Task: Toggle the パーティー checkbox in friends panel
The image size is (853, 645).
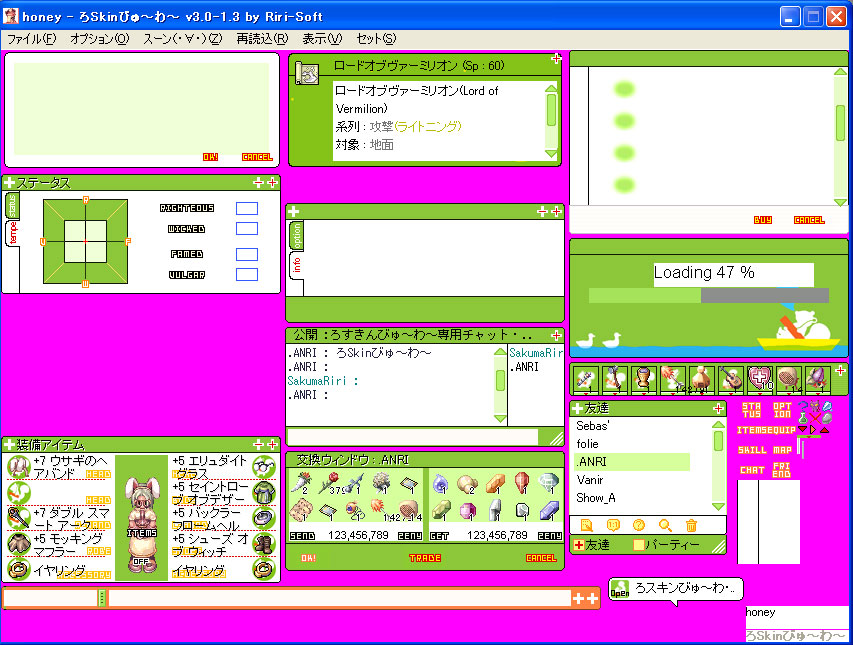Action: pyautogui.click(x=639, y=544)
